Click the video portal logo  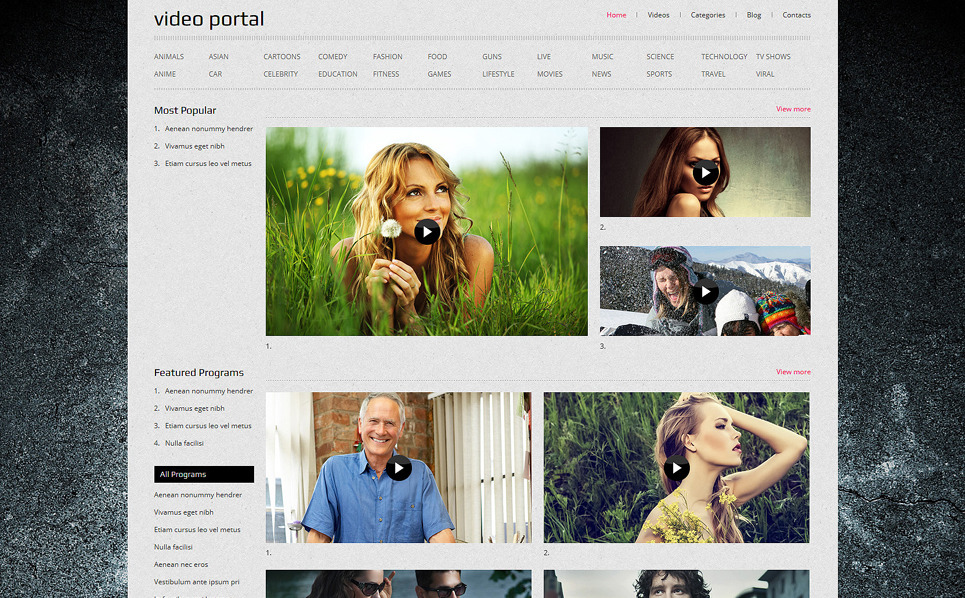point(209,18)
